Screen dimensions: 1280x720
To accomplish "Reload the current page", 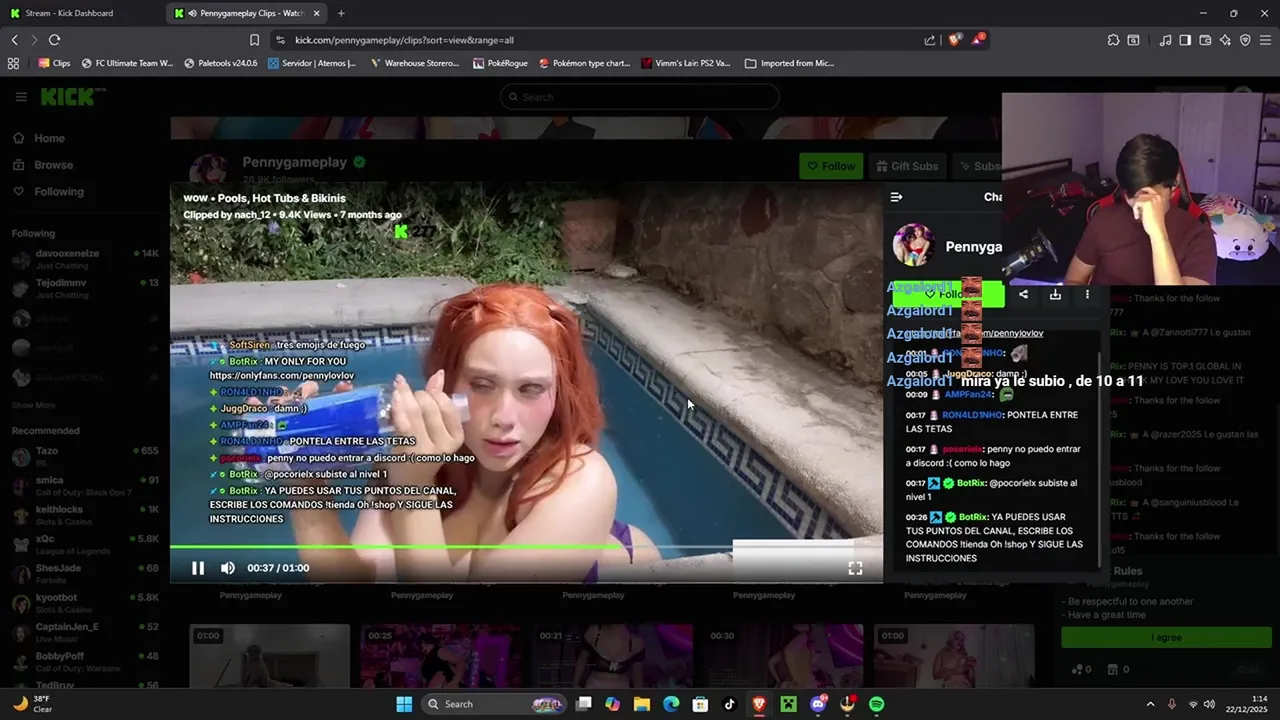I will click(x=54, y=40).
